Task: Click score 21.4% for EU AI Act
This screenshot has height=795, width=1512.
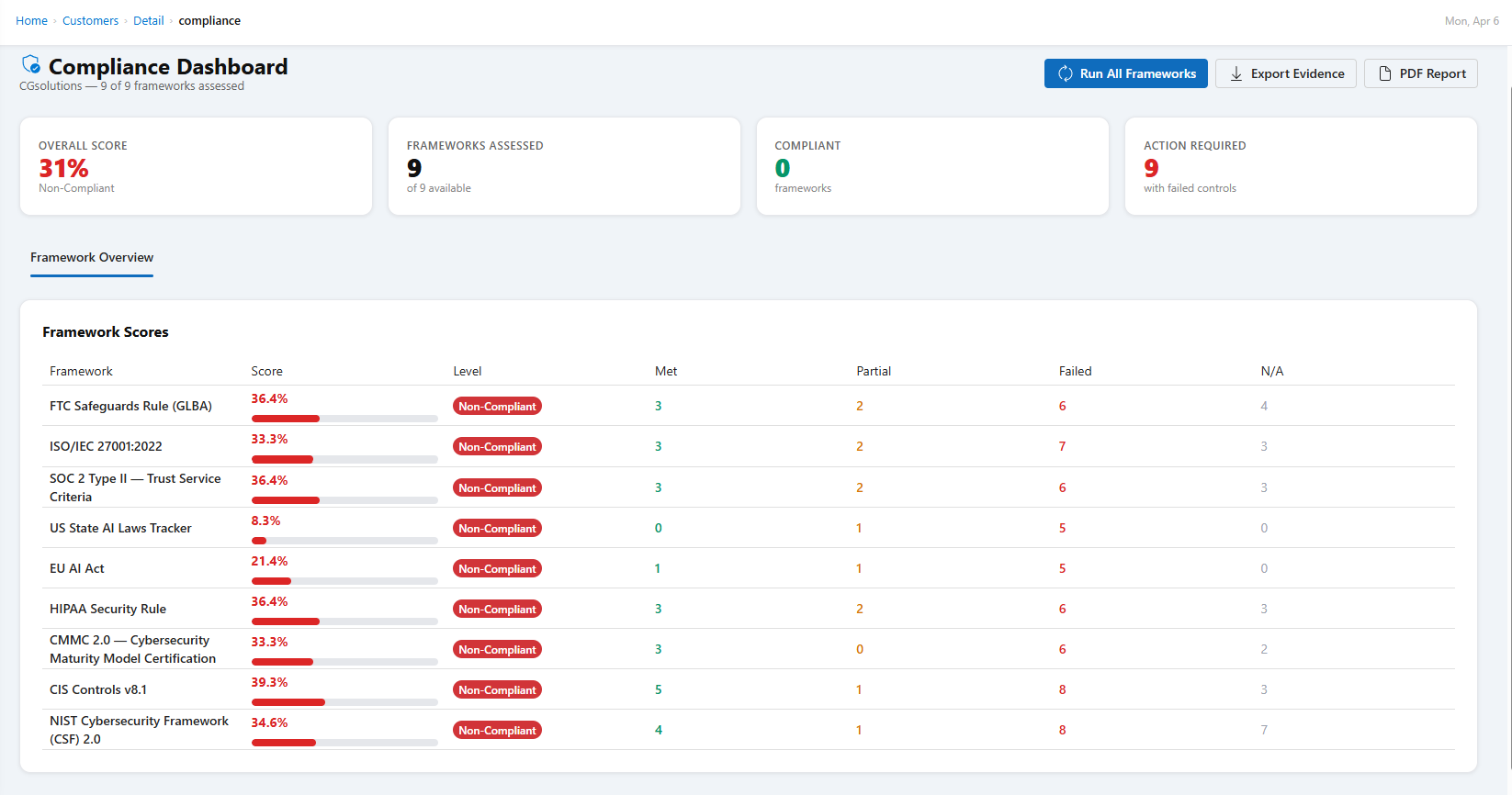Action: (270, 561)
